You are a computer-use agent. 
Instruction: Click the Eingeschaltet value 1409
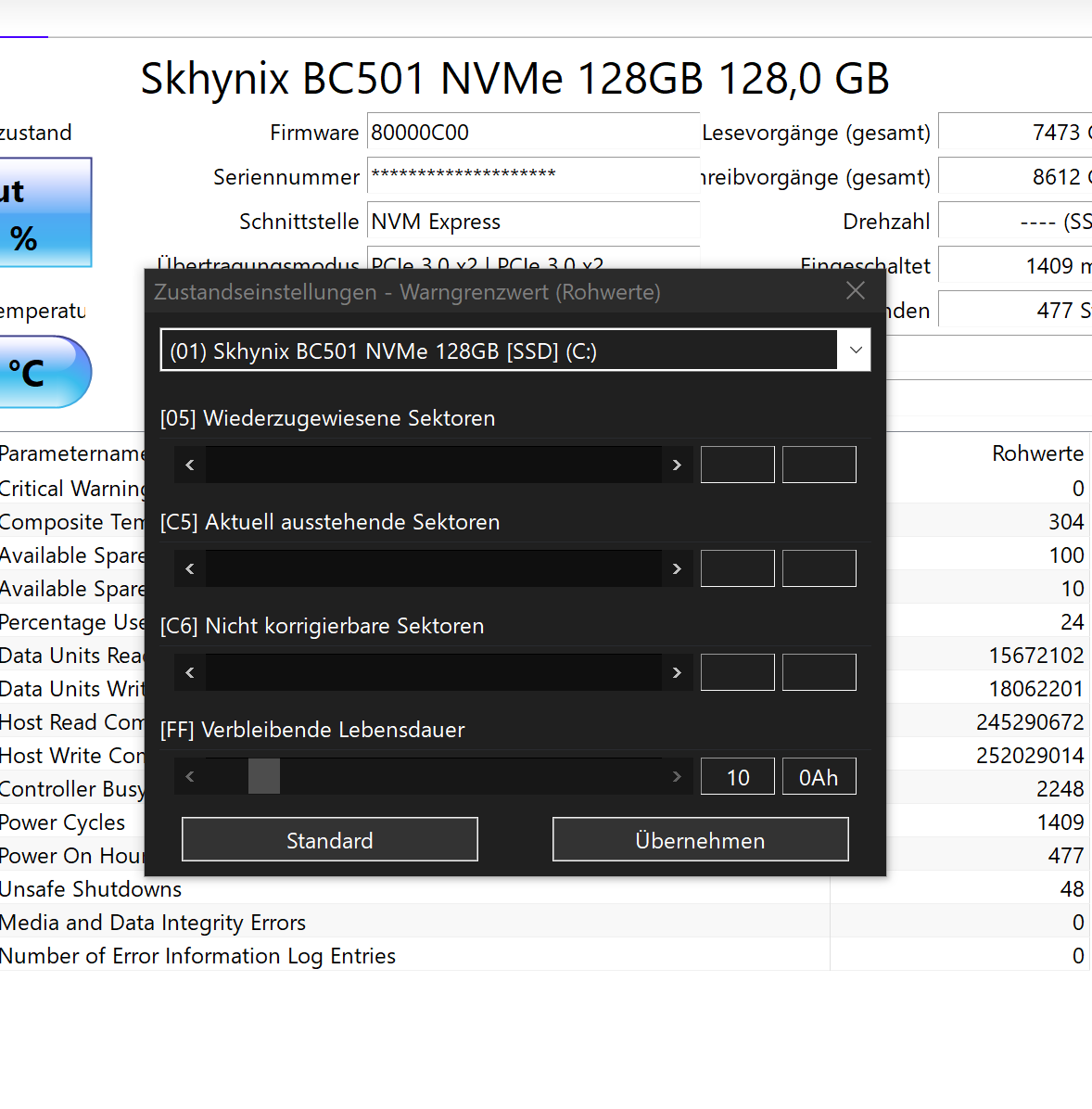(1015, 265)
